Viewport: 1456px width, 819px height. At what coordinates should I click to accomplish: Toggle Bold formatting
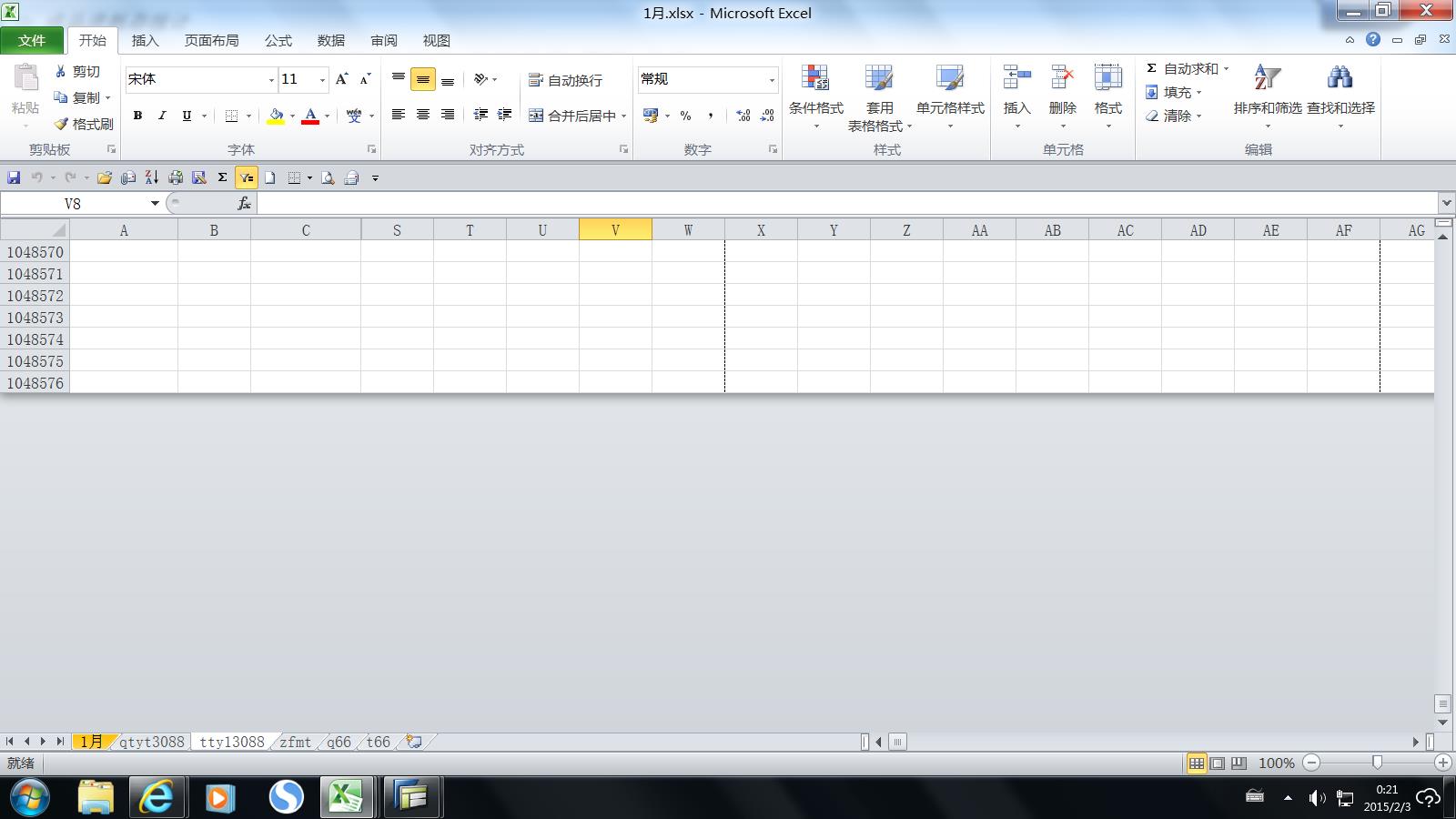pyautogui.click(x=137, y=116)
